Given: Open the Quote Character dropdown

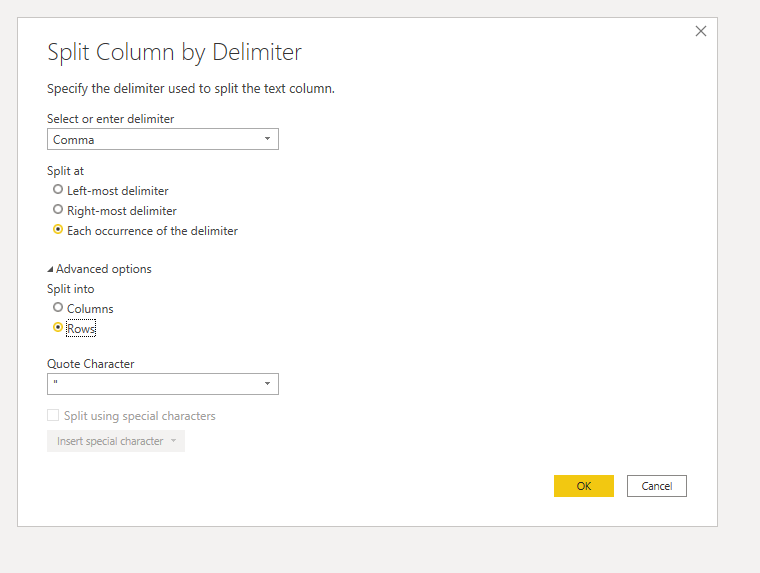Looking at the screenshot, I should coord(163,384).
